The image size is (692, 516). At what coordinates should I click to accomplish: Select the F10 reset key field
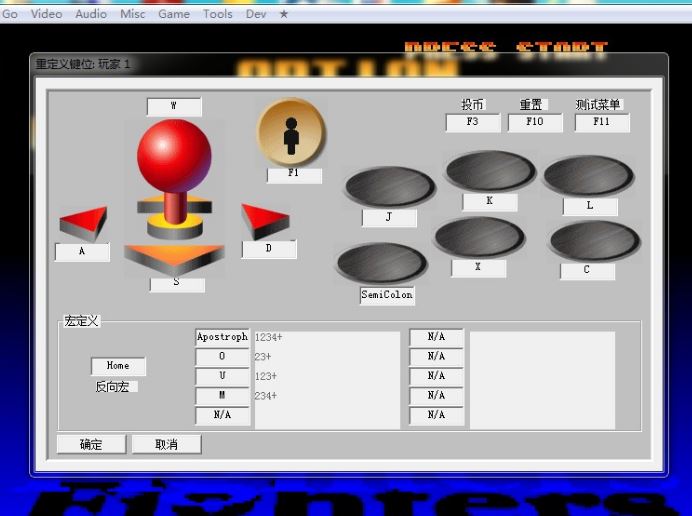(535, 122)
